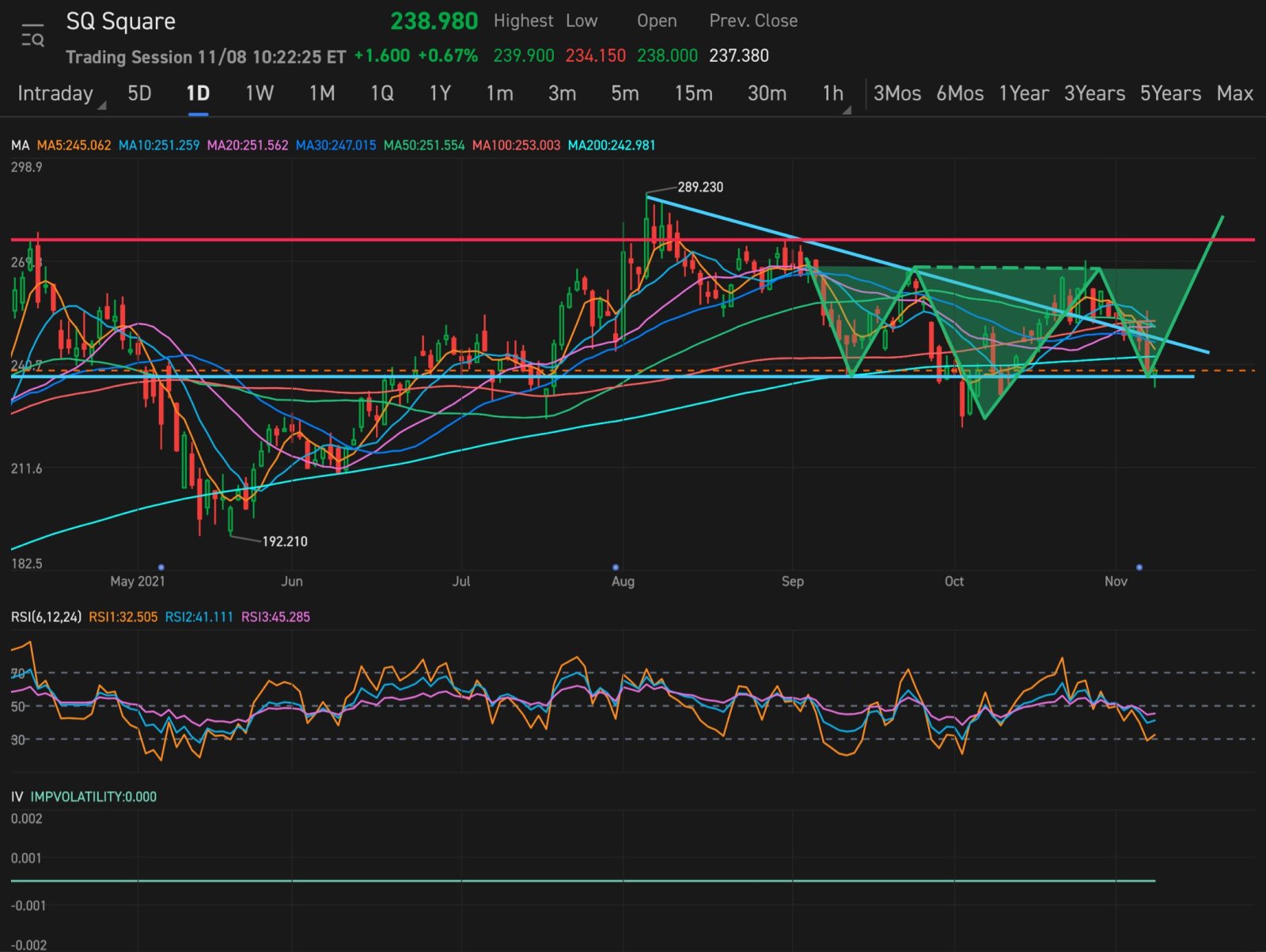
Task: Click the MA200:242.981 value
Action: point(612,146)
